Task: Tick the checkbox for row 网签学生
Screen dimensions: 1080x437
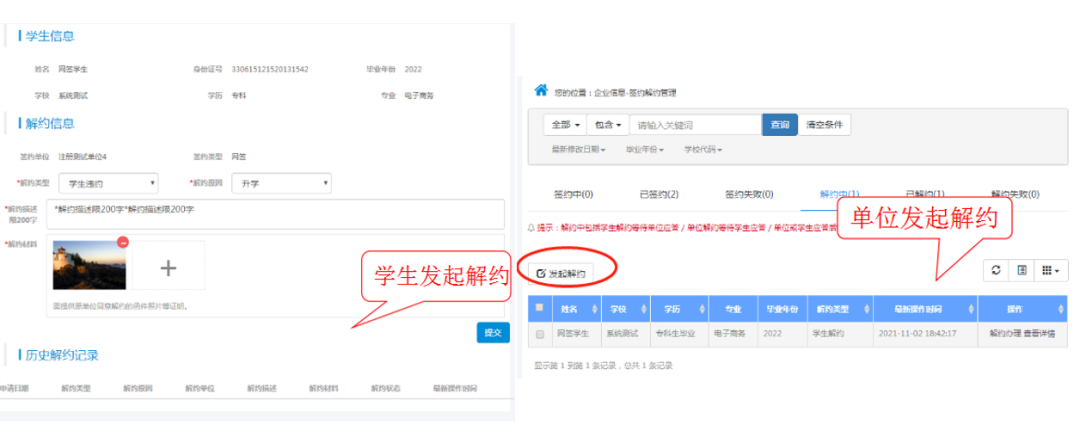Action: point(540,334)
